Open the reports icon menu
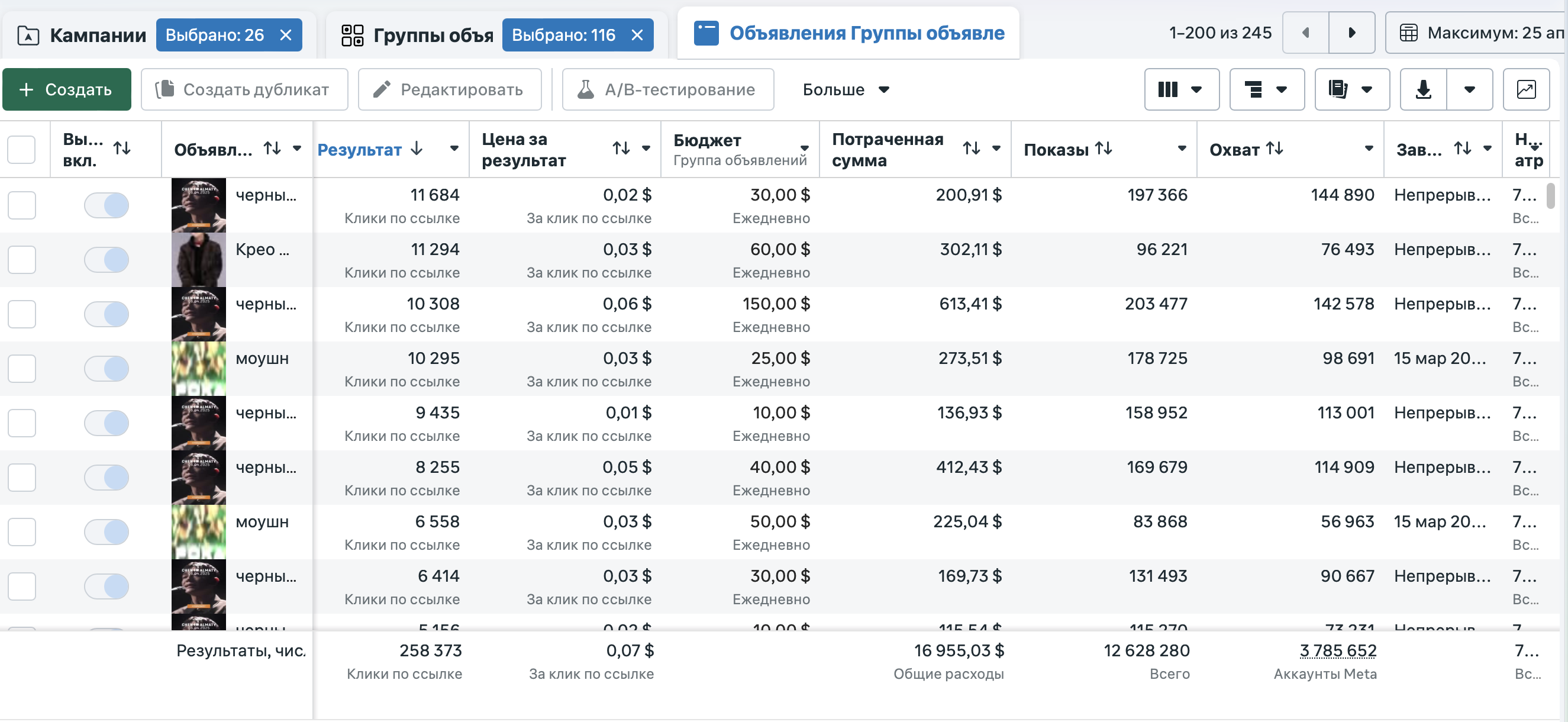The image size is (1568, 722). [x=1351, y=89]
